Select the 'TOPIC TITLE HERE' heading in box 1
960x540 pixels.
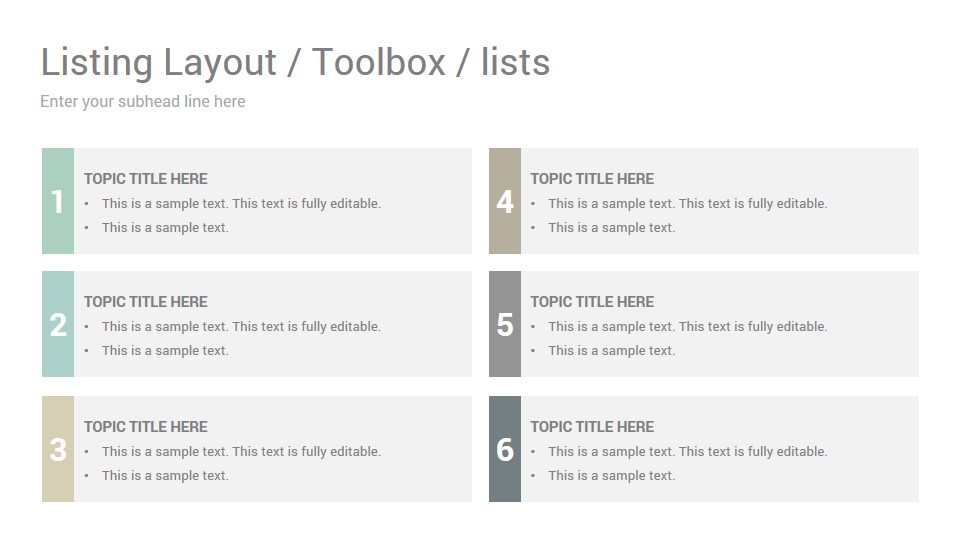(146, 179)
